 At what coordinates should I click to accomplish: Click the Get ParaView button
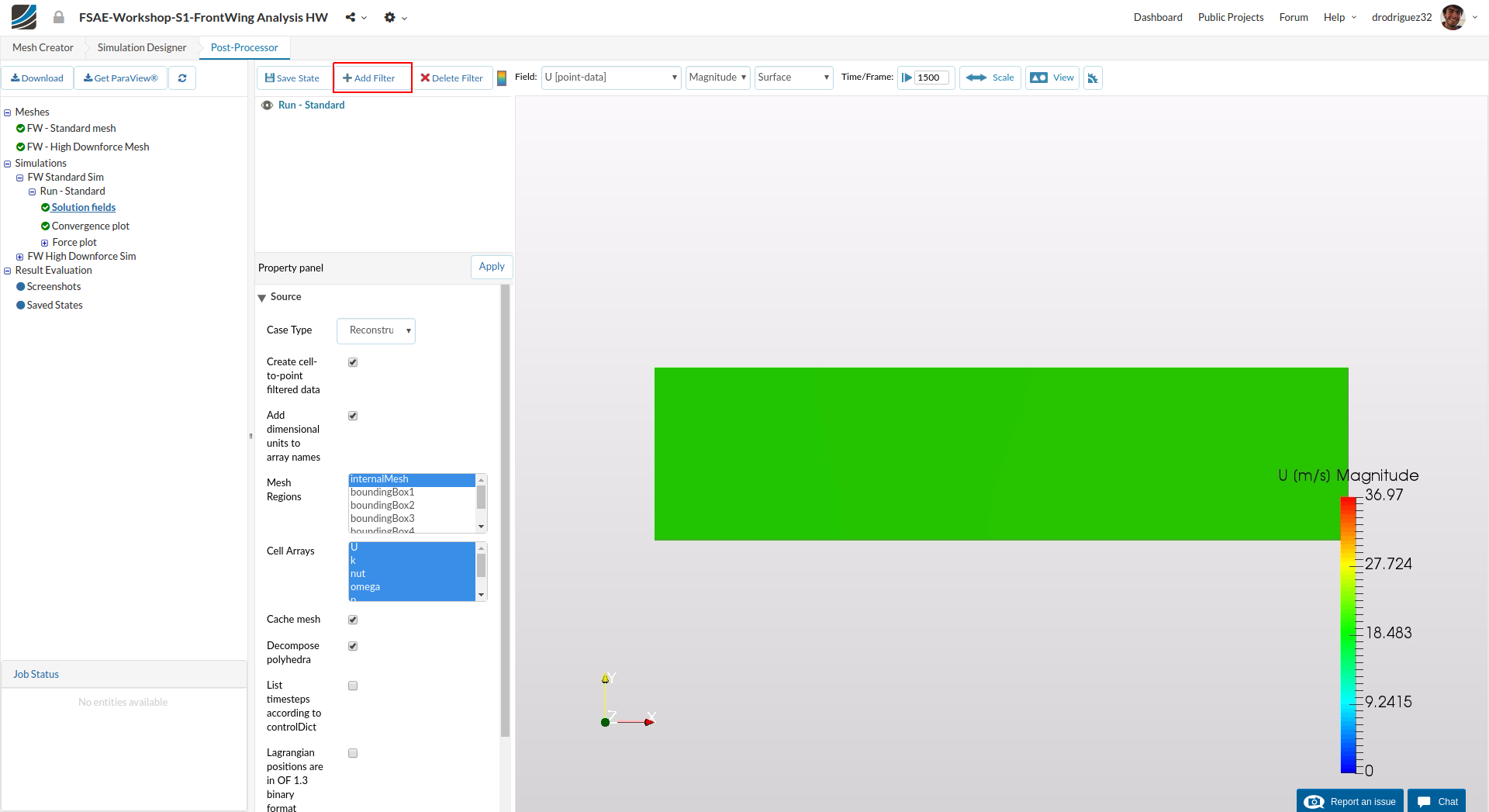[x=121, y=78]
